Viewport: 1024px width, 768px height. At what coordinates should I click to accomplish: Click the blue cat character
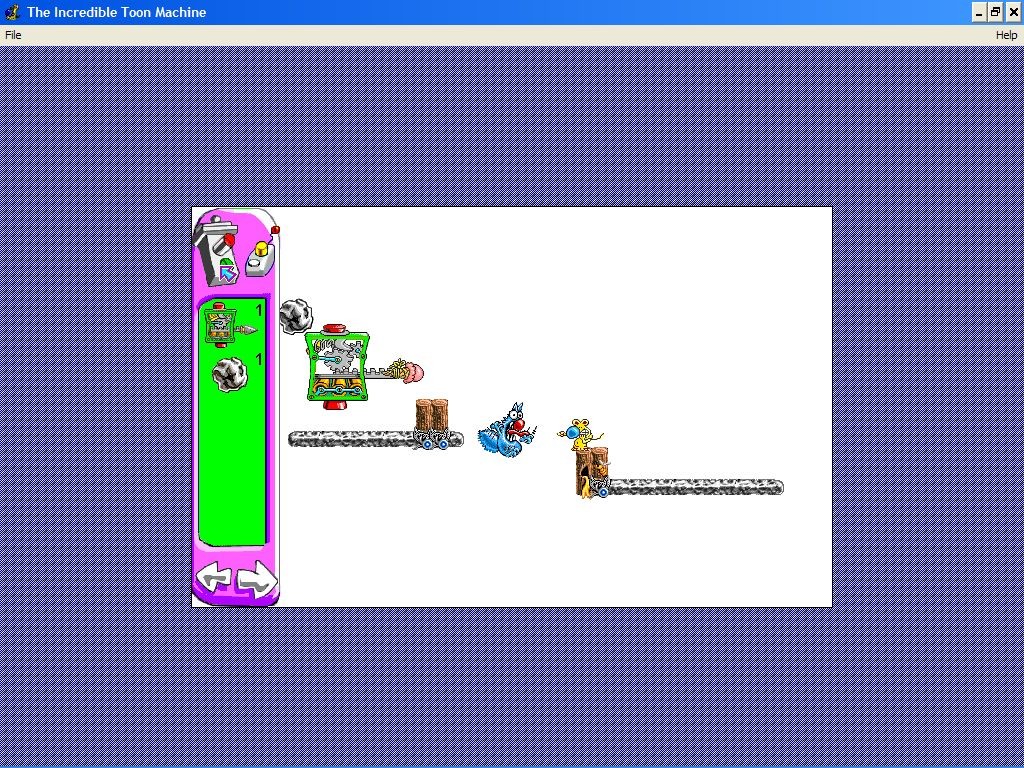(507, 430)
